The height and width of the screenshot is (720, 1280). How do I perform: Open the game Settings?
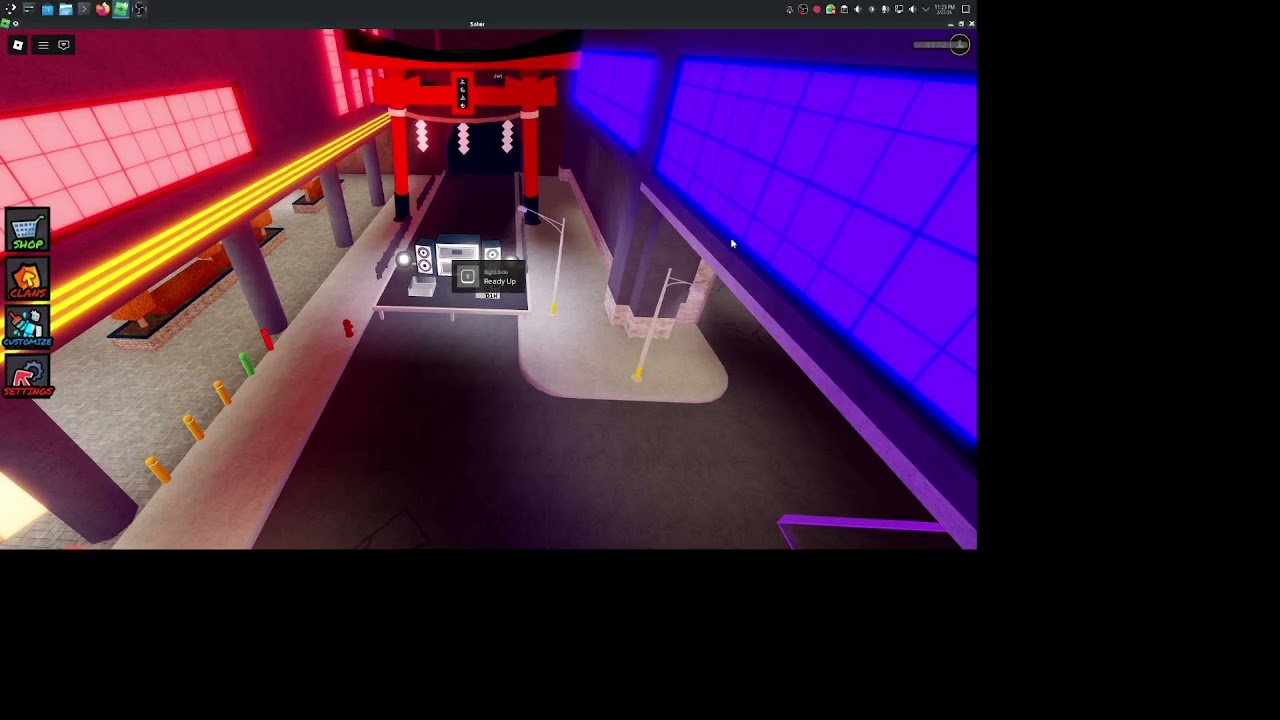click(x=27, y=378)
